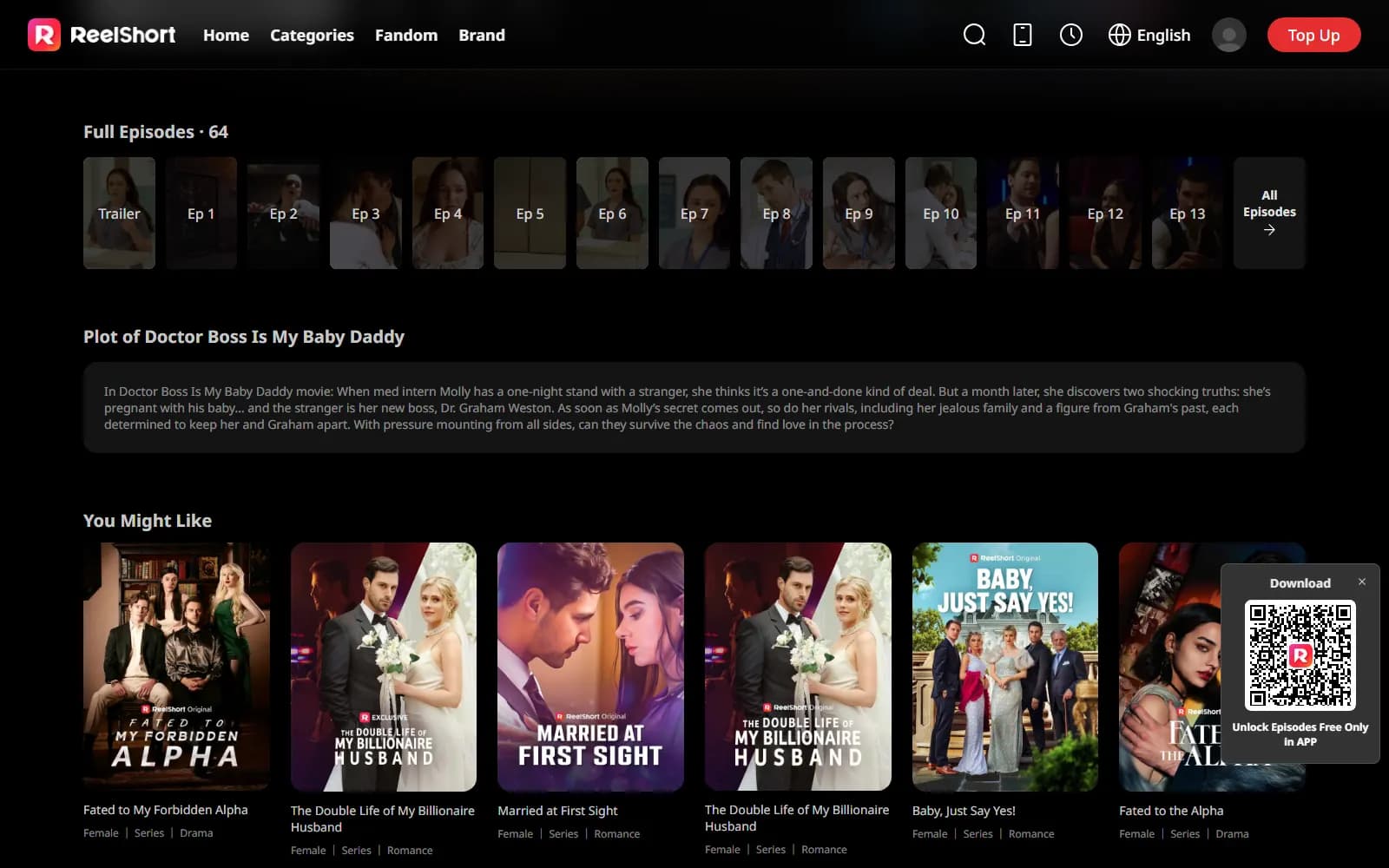
Task: Open the Fandom menu
Action: [406, 35]
